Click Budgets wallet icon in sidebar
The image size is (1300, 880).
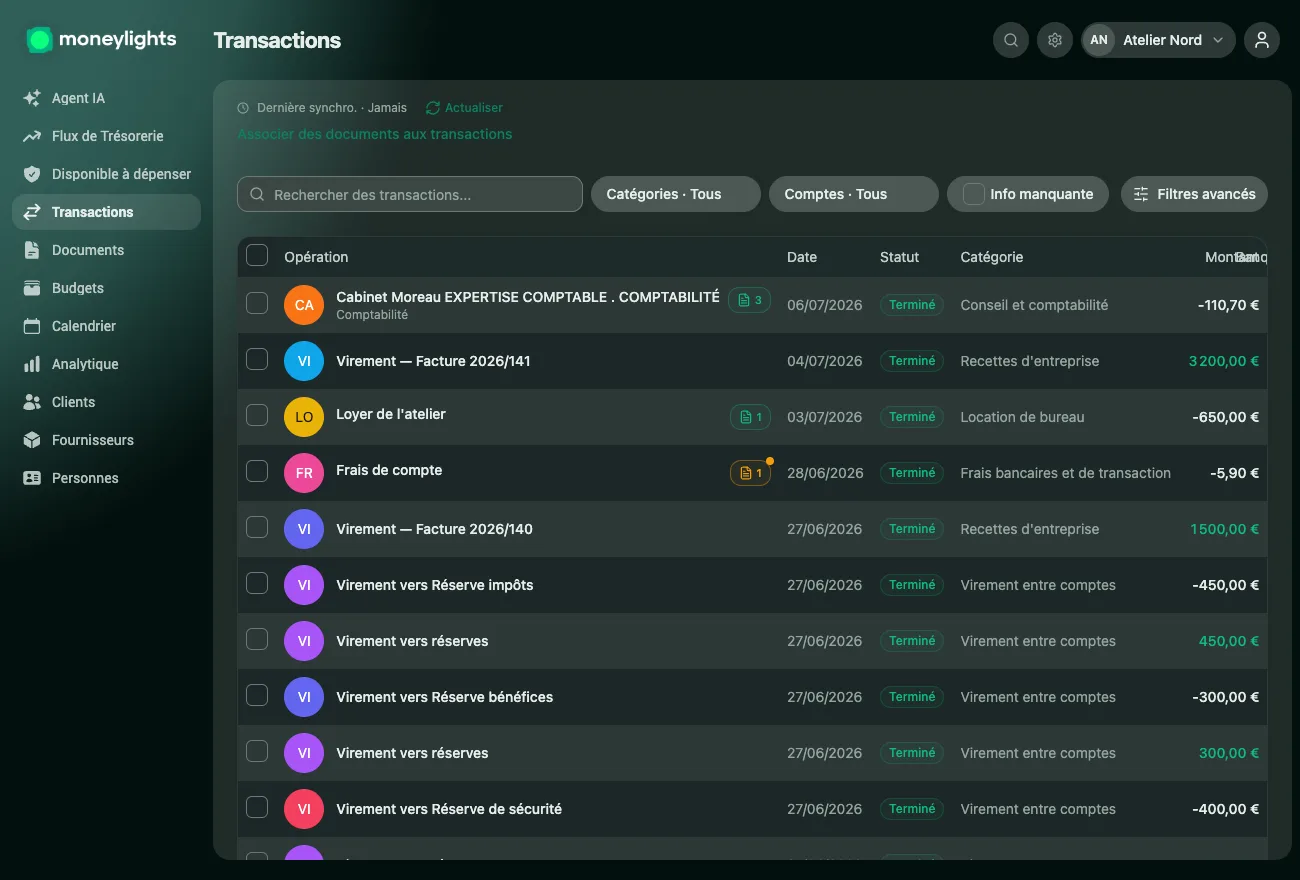click(32, 288)
